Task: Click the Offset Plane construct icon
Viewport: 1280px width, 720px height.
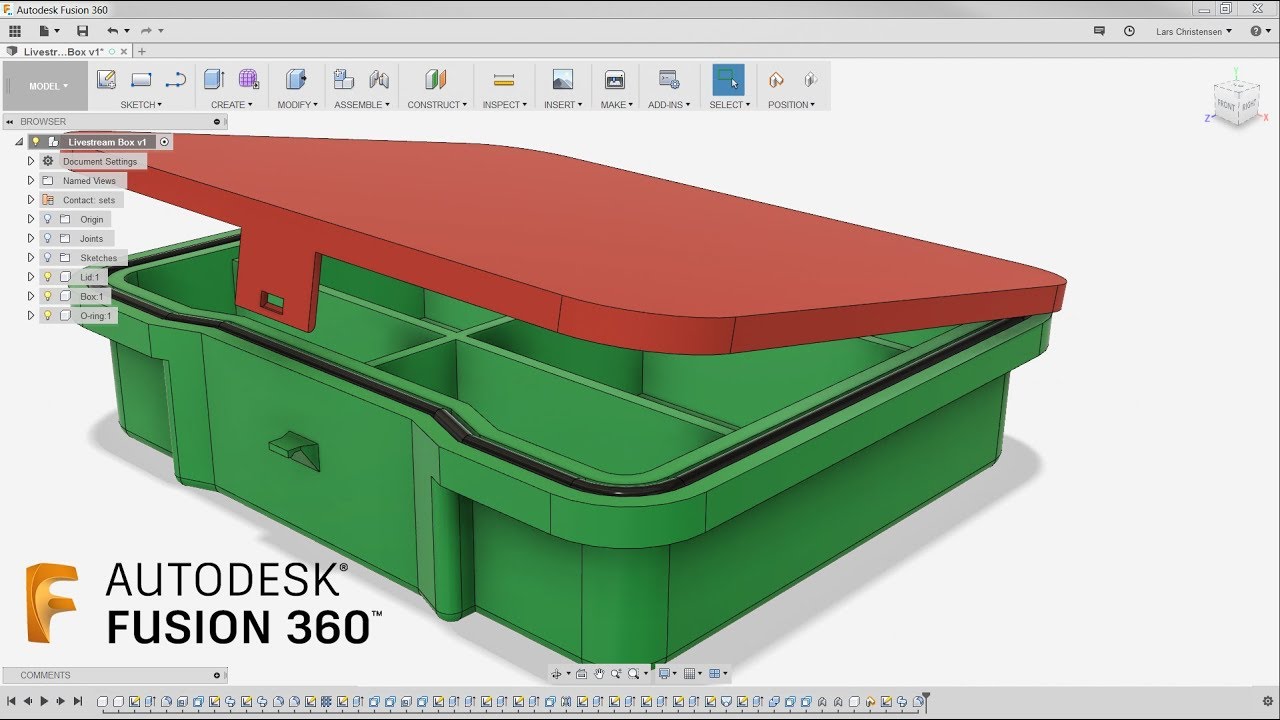Action: 435,79
